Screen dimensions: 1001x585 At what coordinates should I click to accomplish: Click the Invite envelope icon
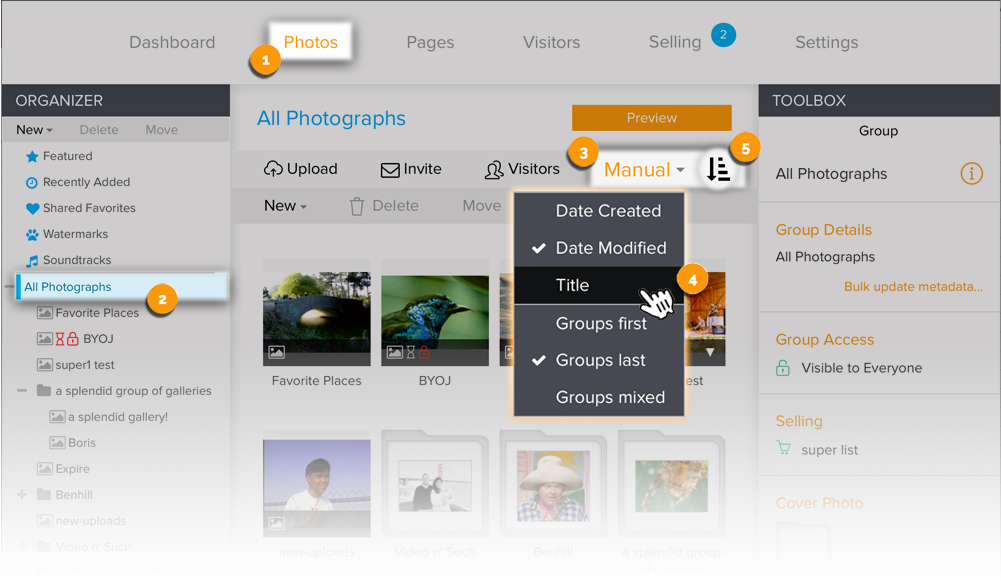(x=390, y=170)
